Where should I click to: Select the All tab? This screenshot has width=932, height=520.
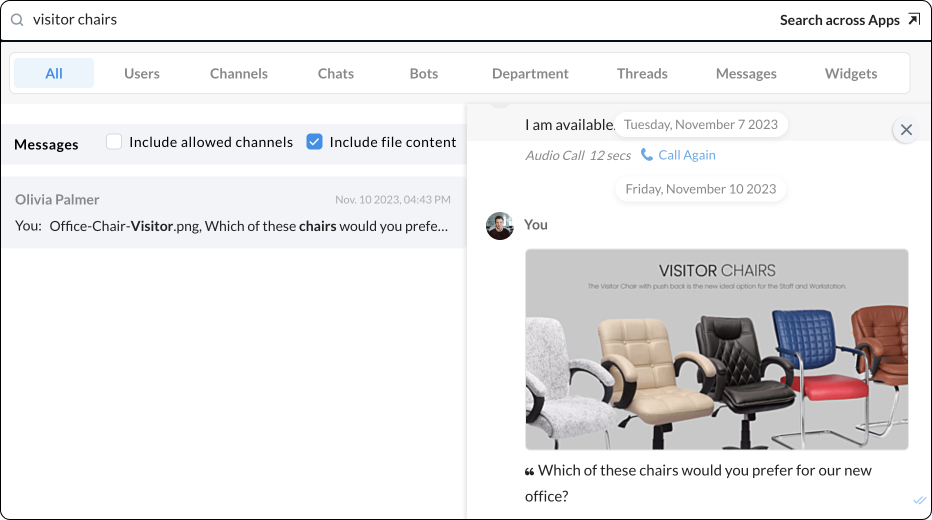click(54, 73)
